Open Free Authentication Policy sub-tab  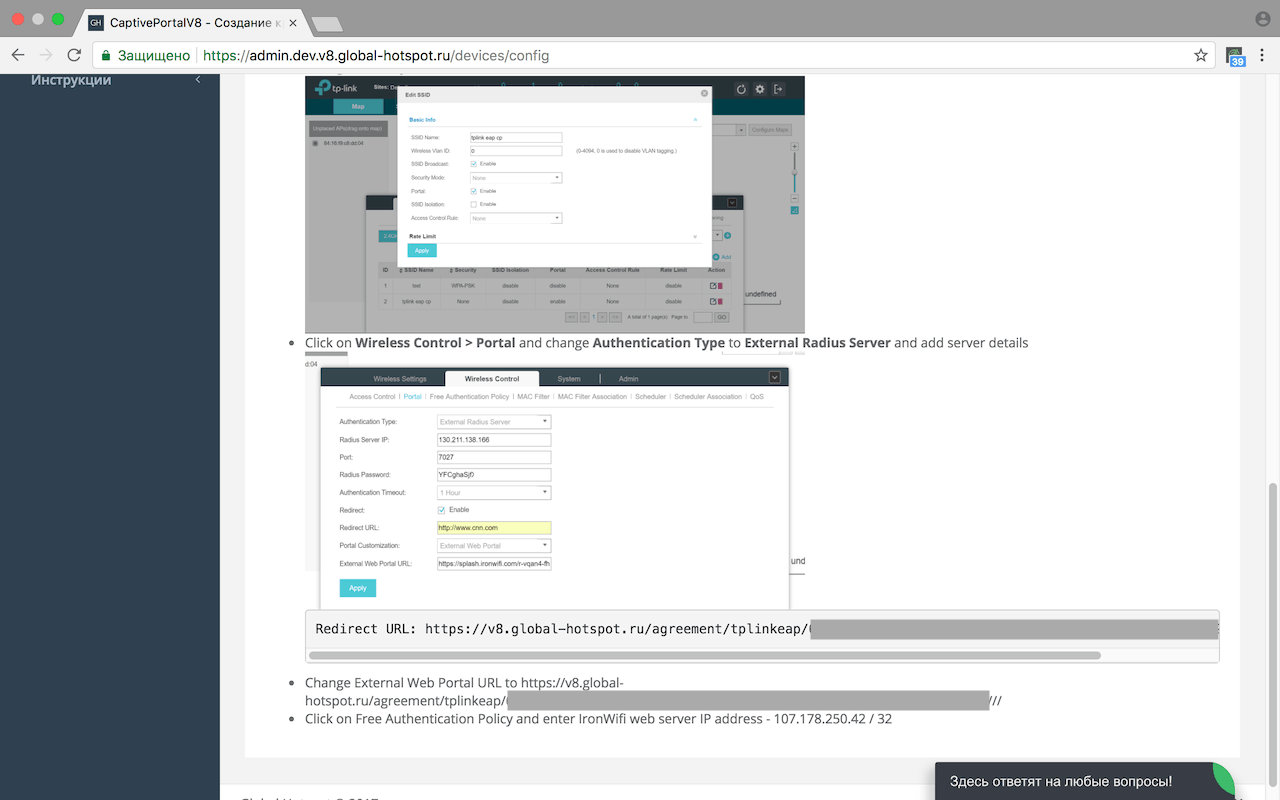pos(469,397)
